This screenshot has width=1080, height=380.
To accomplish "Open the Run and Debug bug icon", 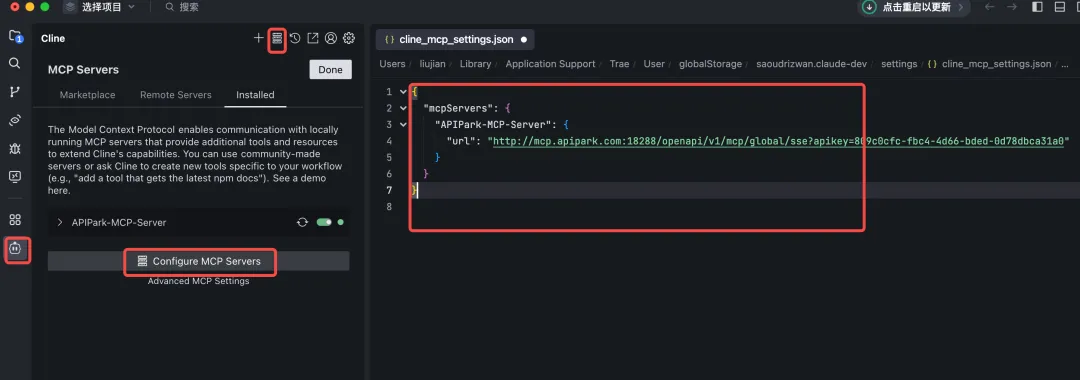I will (x=14, y=148).
